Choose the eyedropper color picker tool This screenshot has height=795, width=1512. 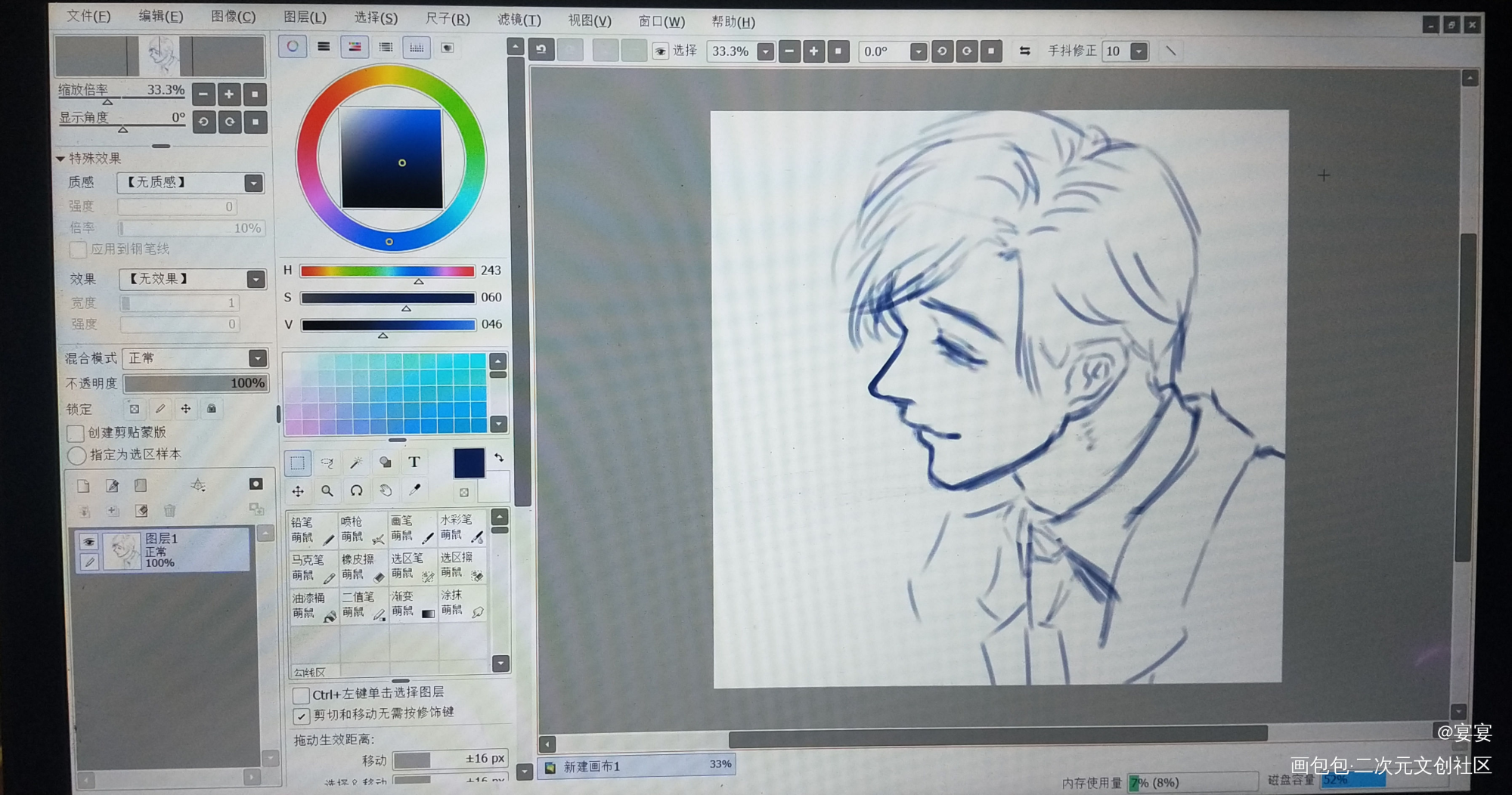(x=414, y=490)
